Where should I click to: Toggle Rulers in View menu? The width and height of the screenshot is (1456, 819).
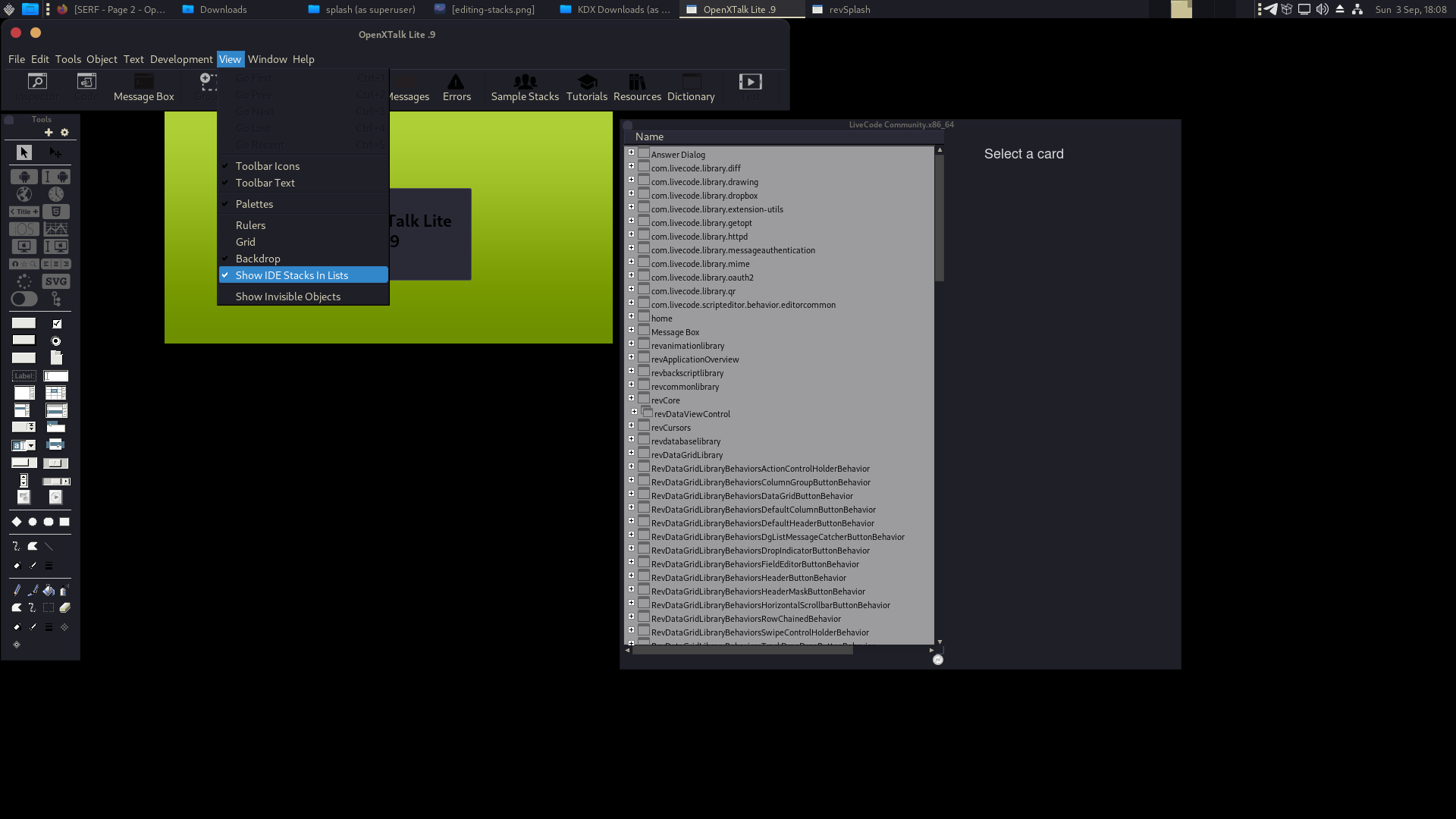click(x=303, y=225)
